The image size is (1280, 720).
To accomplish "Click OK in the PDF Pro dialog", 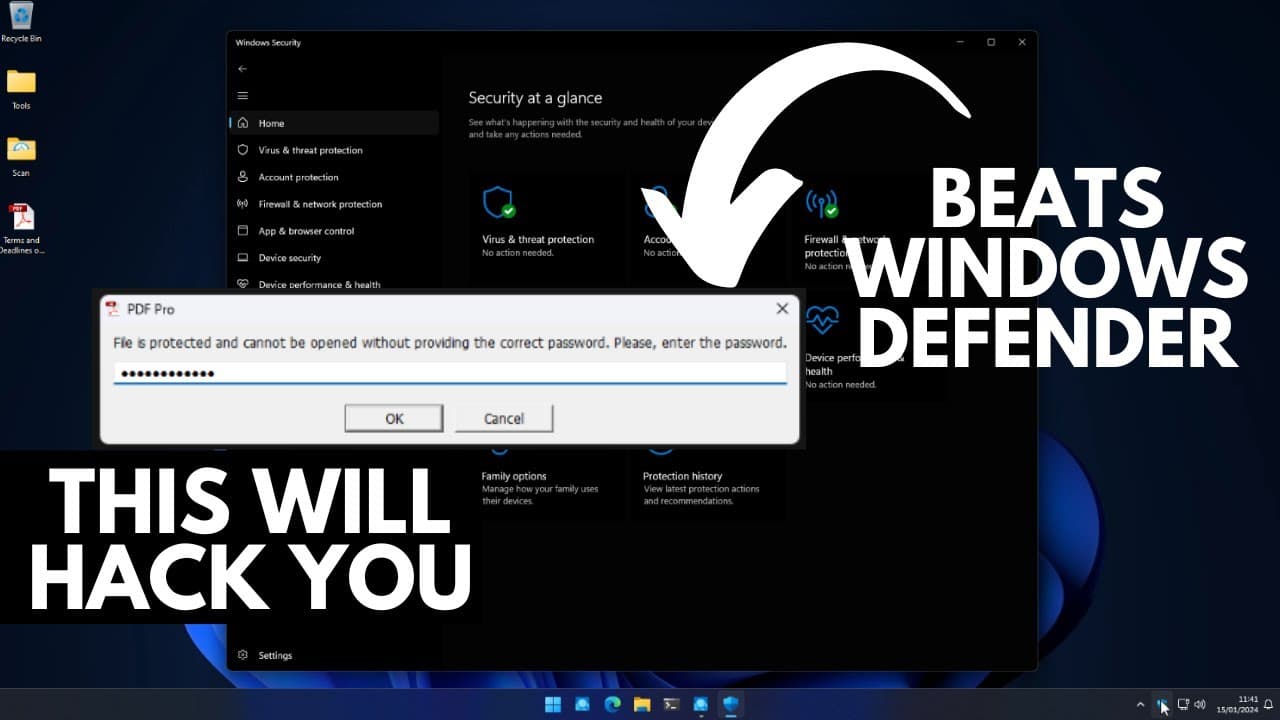I will pos(394,418).
